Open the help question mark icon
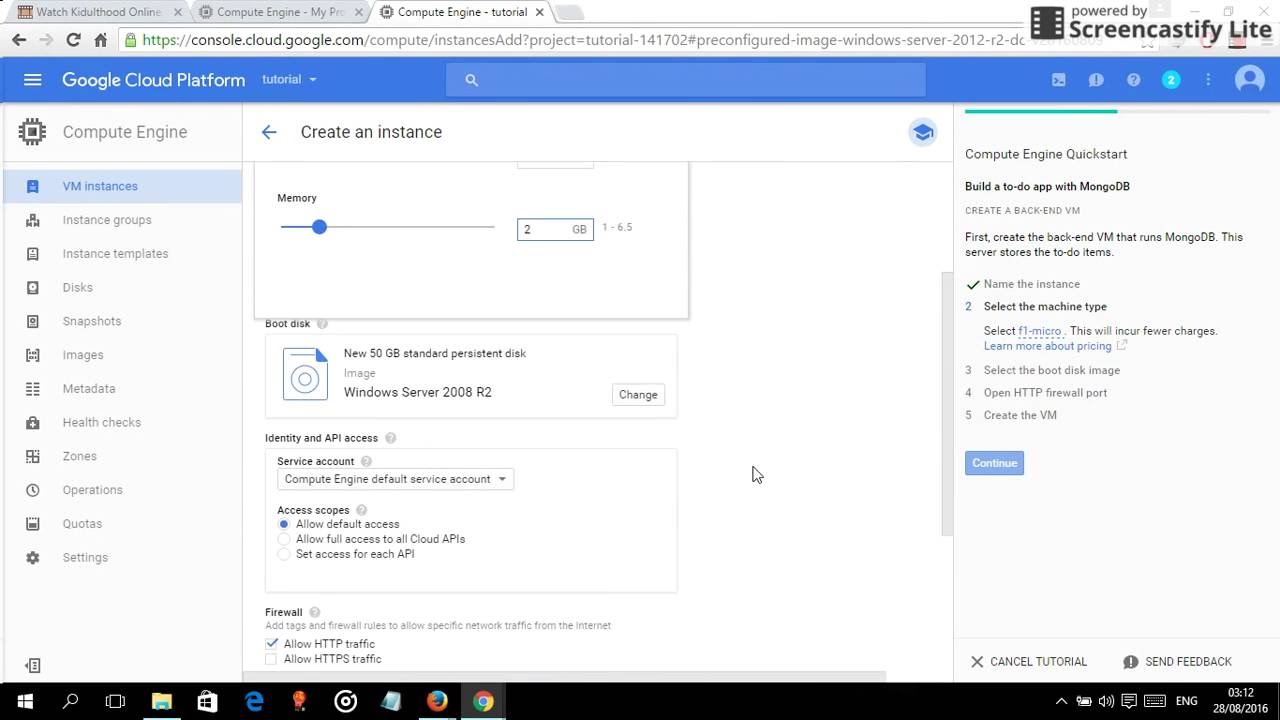 point(1133,80)
